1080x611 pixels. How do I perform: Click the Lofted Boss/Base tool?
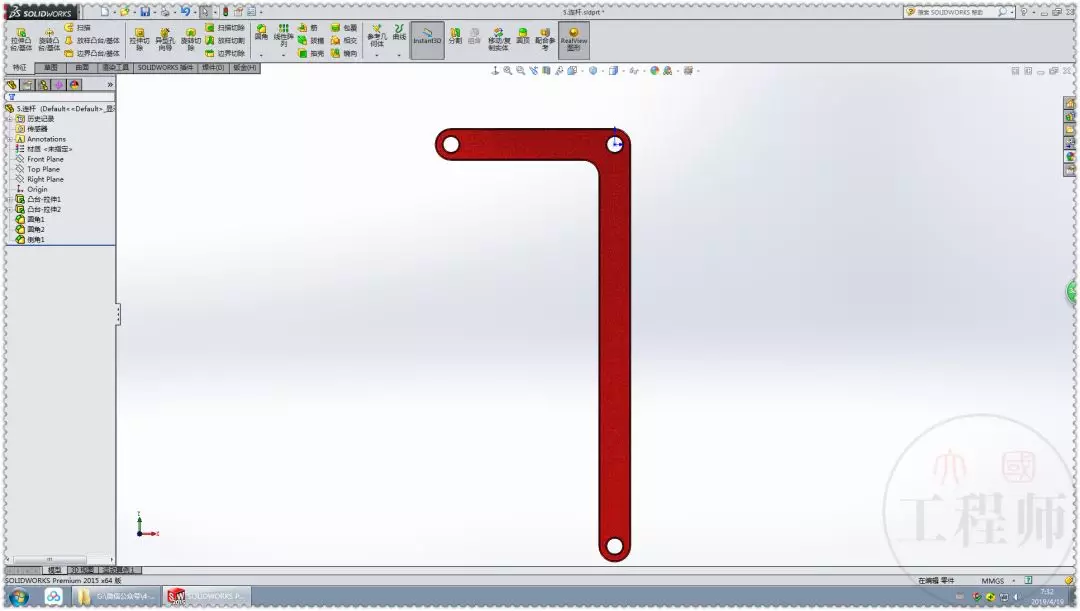92,41
